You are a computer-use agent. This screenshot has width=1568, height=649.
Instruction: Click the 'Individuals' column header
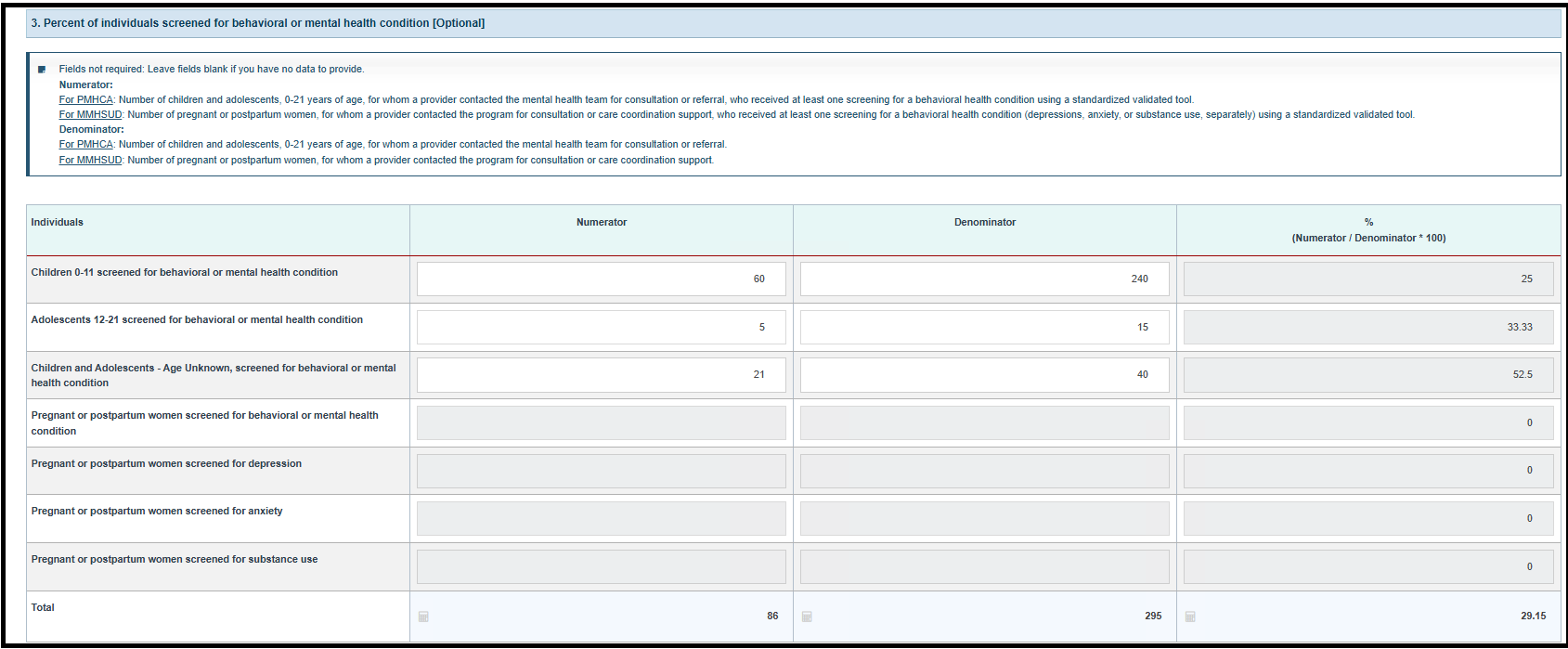58,222
